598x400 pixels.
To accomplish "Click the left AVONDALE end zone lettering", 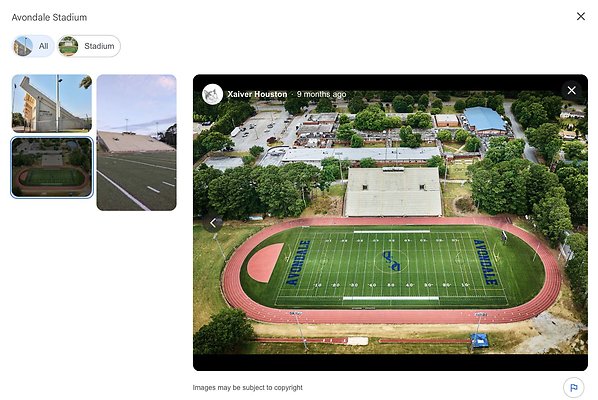I will click(299, 262).
